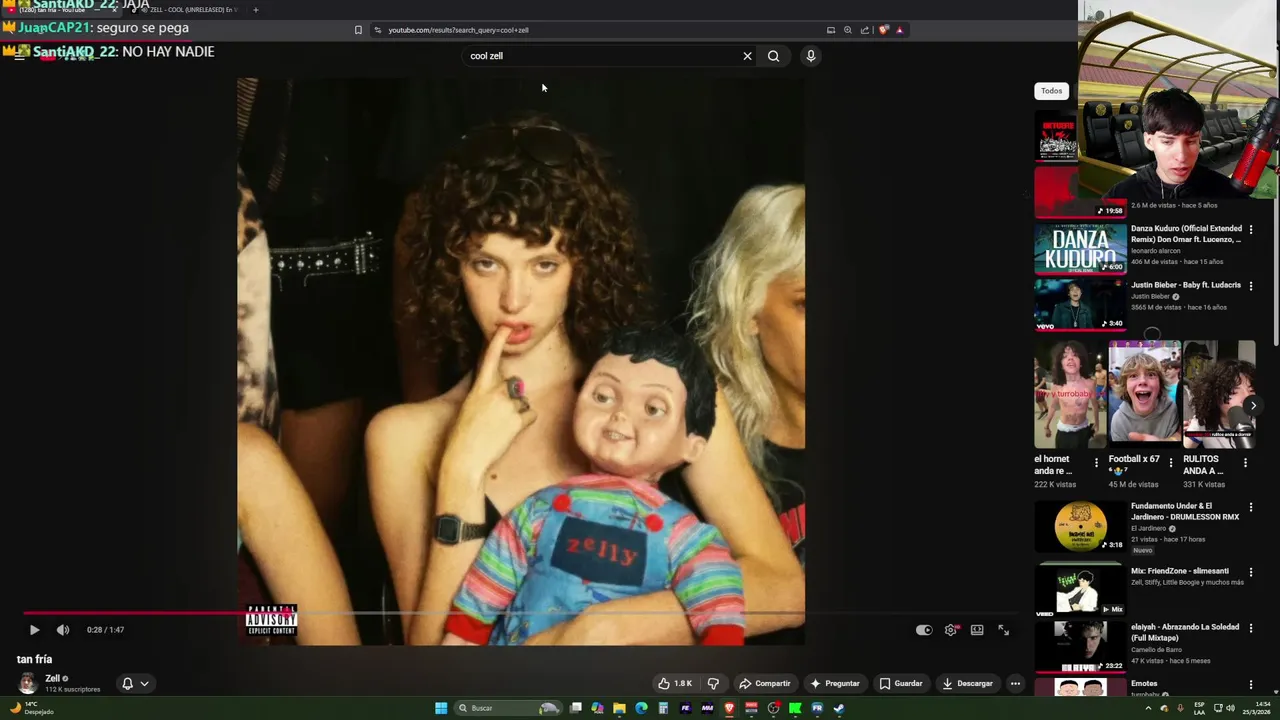Viewport: 1280px width, 720px height.
Task: Start voice search with the microphone icon
Action: click(811, 56)
